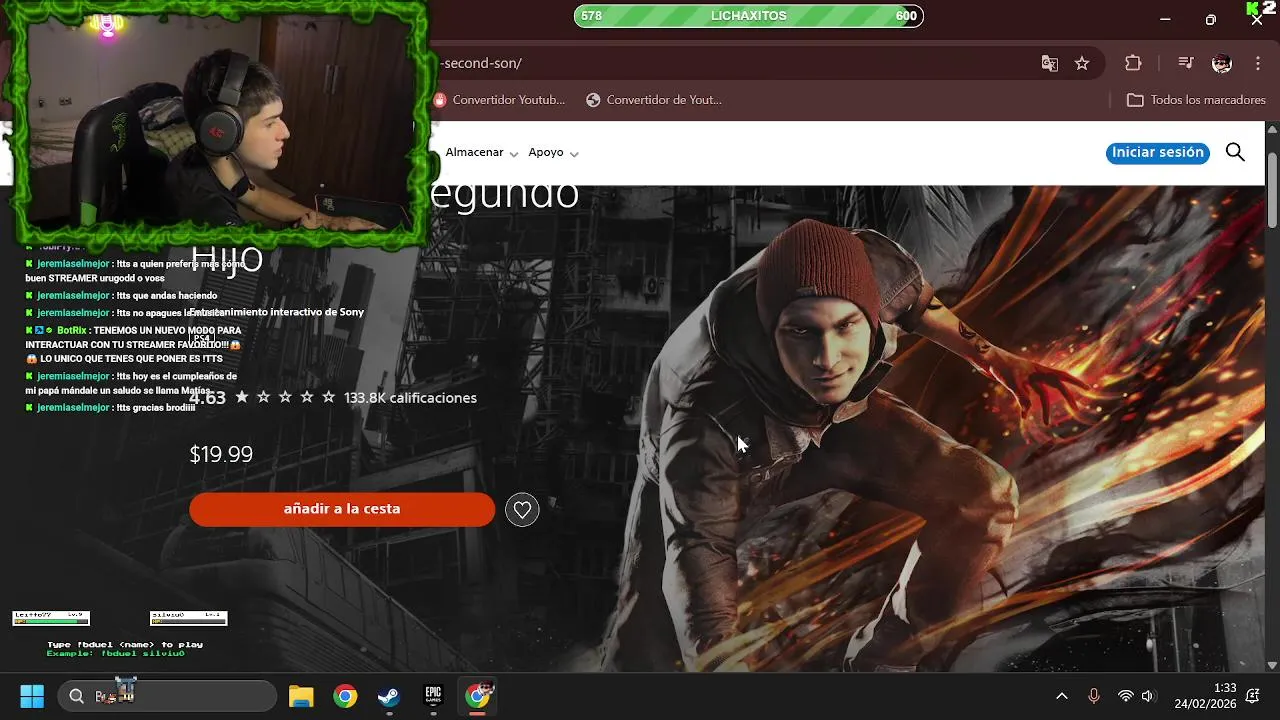
Task: Click the first filled rating star
Action: tap(242, 397)
